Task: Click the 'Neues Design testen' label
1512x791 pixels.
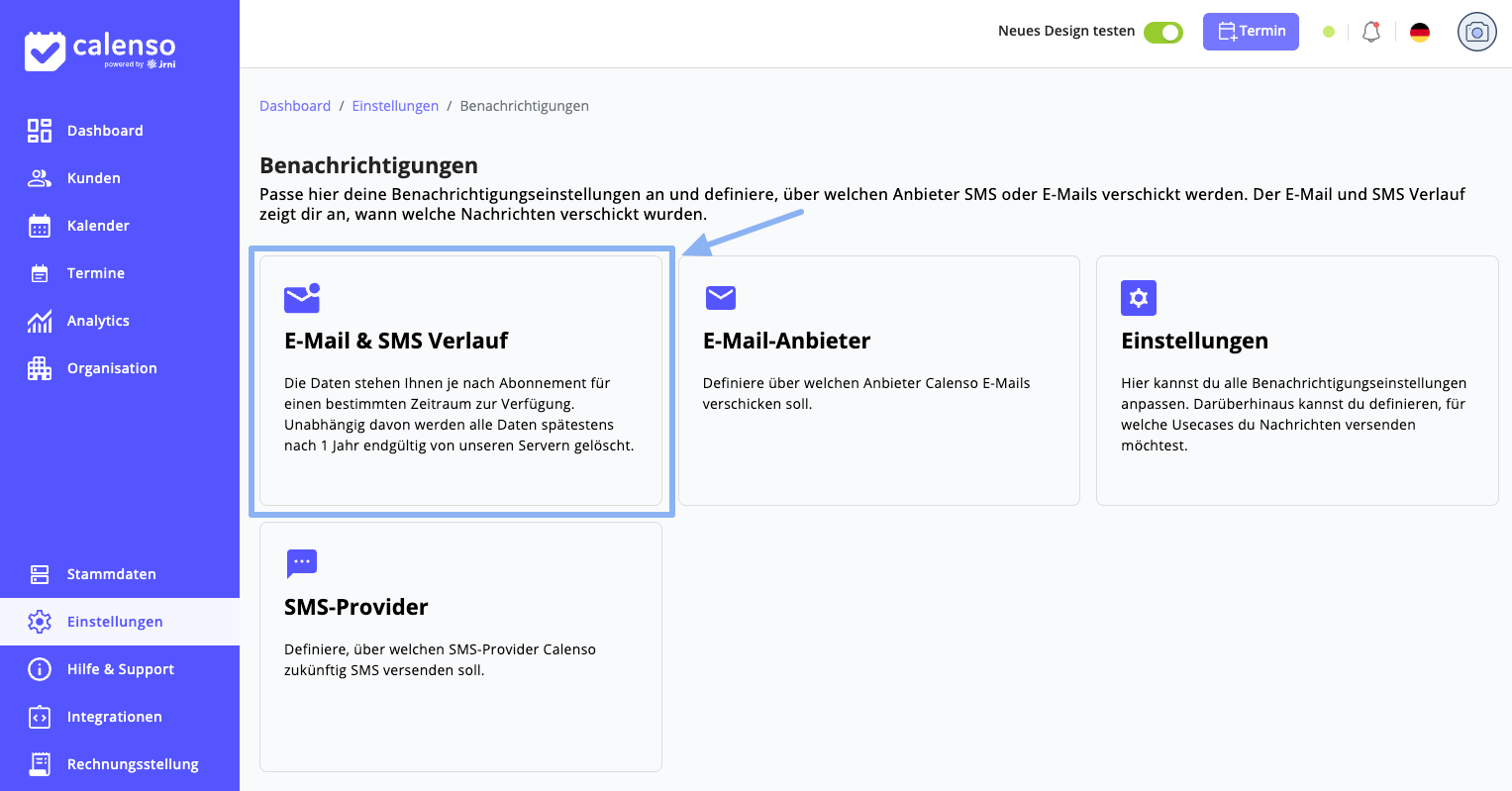Action: click(x=1066, y=31)
